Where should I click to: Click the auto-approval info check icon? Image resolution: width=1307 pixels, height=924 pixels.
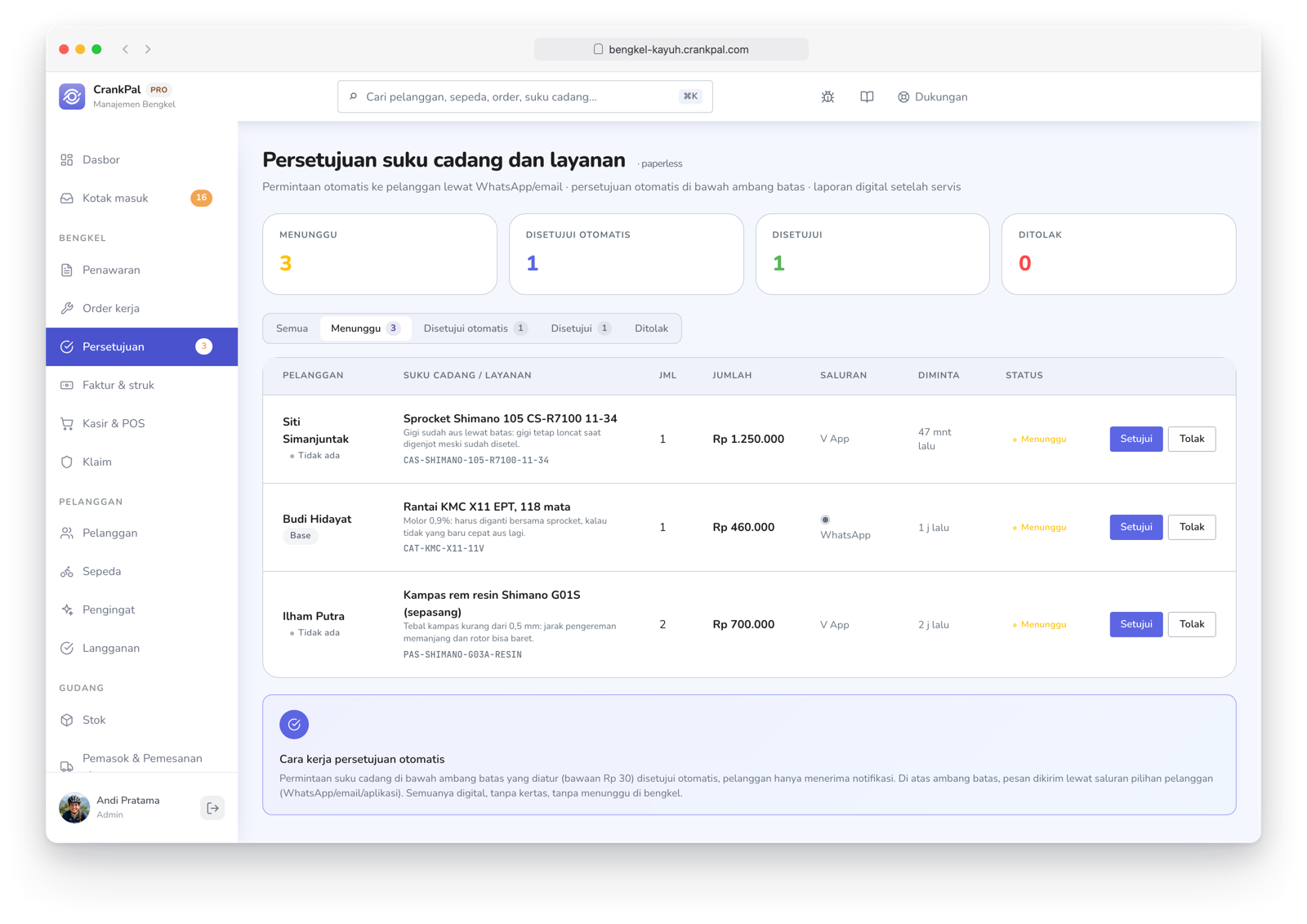coord(294,725)
